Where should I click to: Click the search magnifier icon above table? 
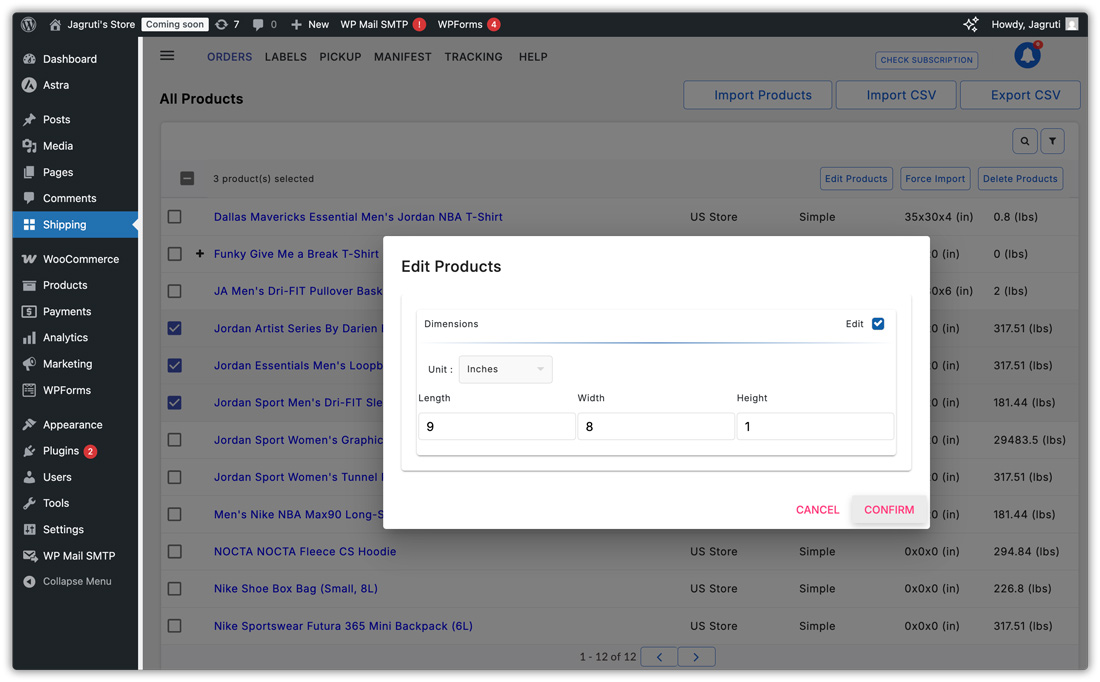coord(1025,141)
